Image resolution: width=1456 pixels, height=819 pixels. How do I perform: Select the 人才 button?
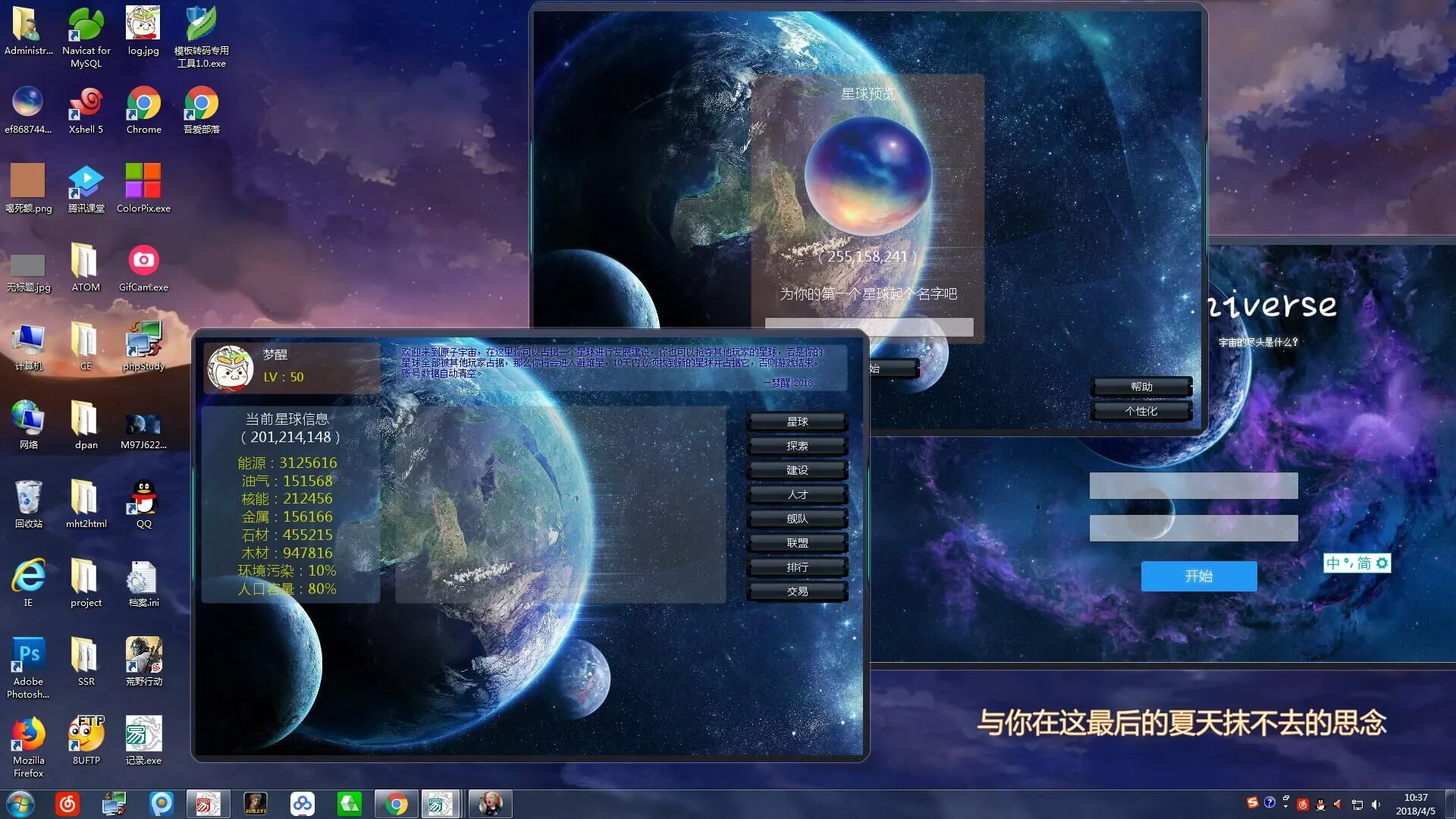(797, 494)
